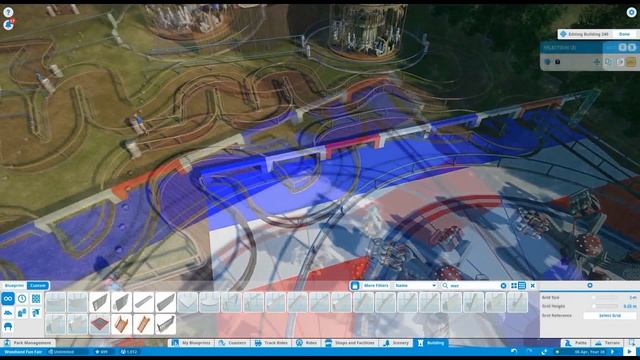
Task: Switch to the Blueprint tab
Action: point(14,285)
